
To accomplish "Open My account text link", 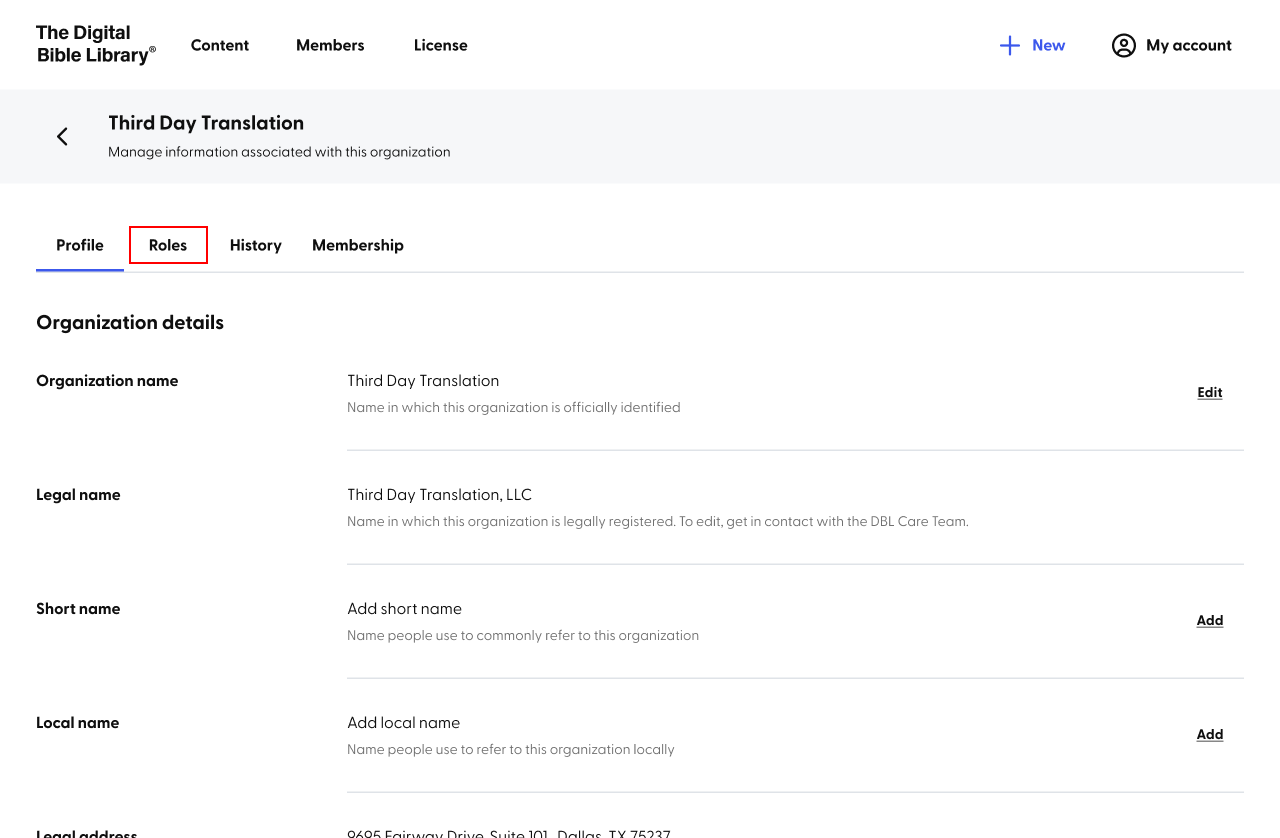I will tap(1189, 45).
